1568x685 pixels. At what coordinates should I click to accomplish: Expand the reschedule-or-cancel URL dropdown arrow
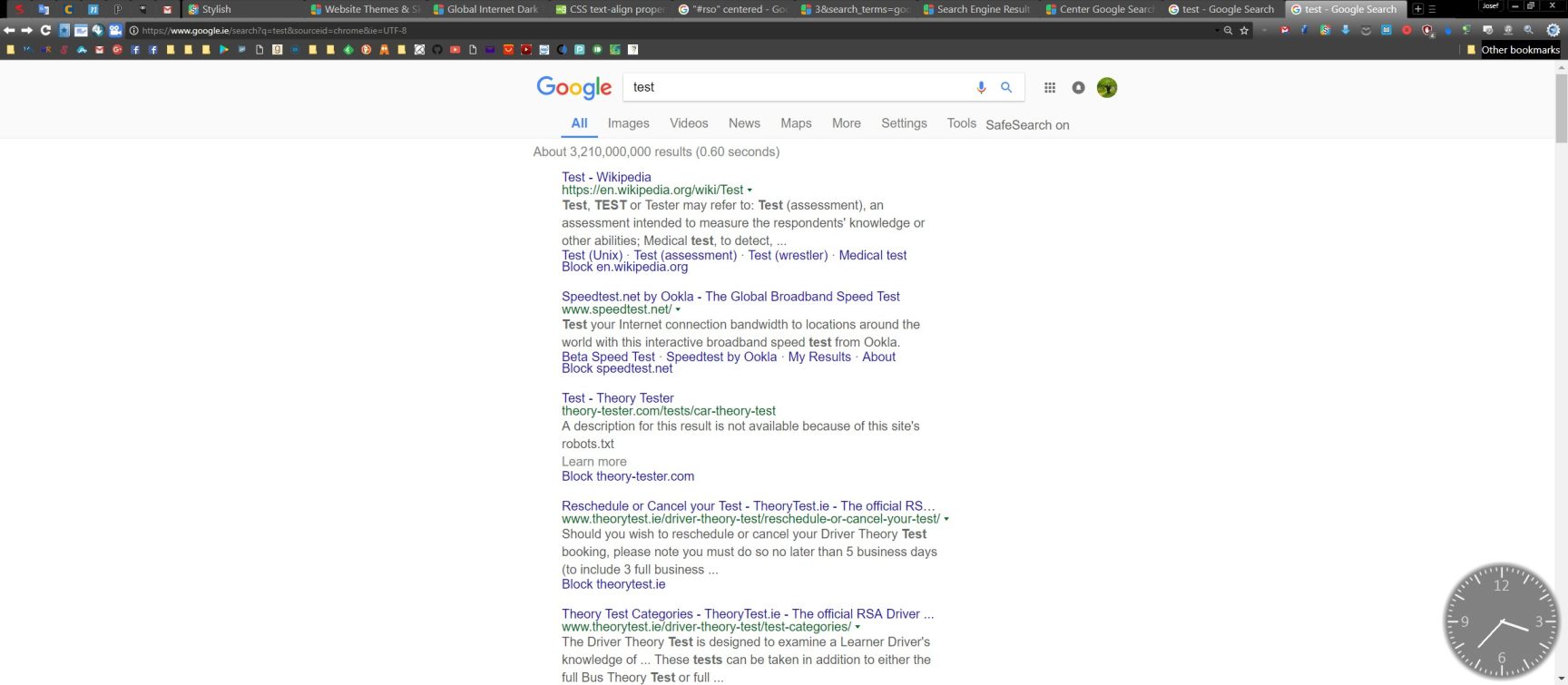coord(946,519)
